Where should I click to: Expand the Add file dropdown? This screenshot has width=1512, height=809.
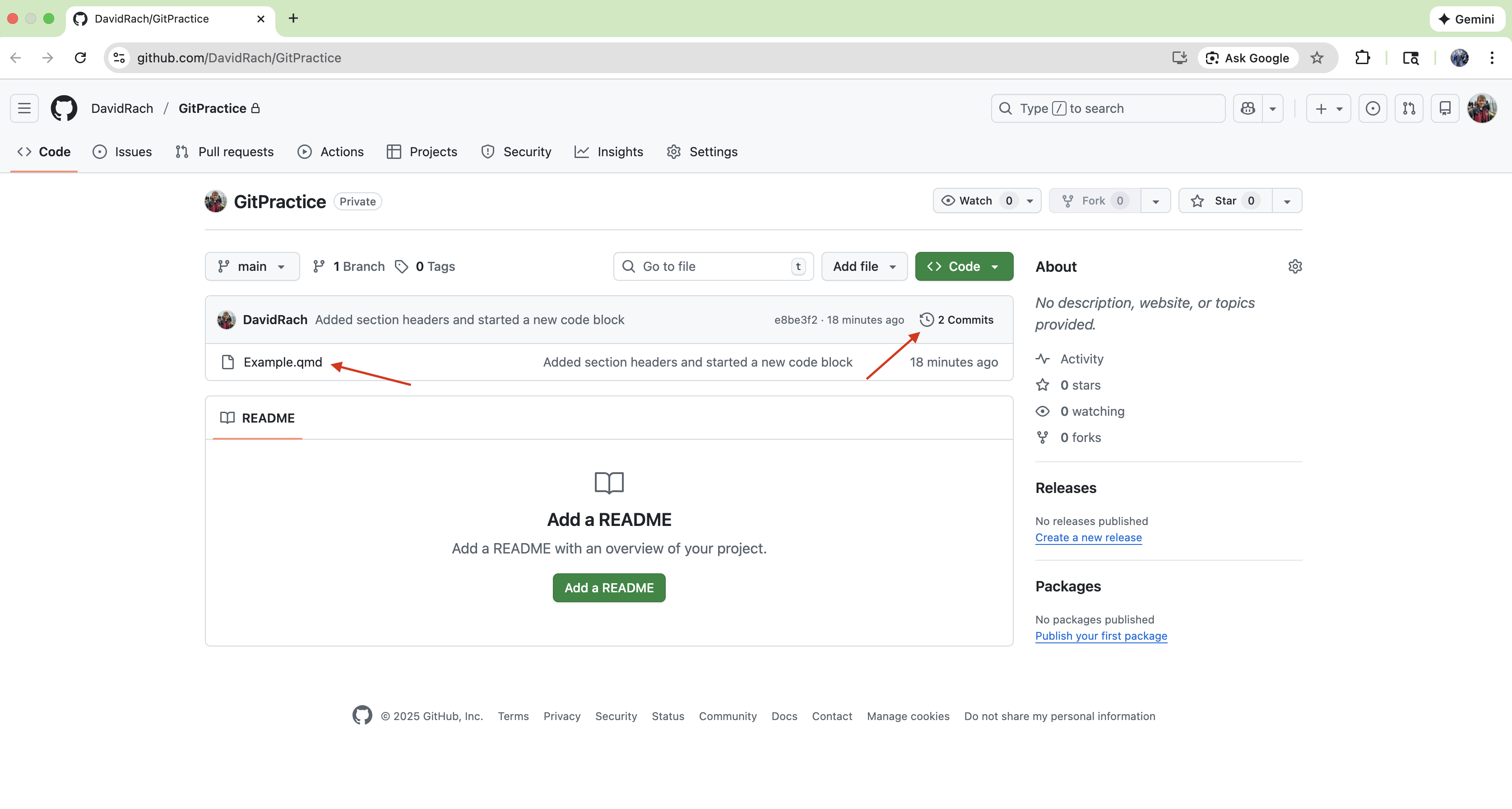point(864,266)
